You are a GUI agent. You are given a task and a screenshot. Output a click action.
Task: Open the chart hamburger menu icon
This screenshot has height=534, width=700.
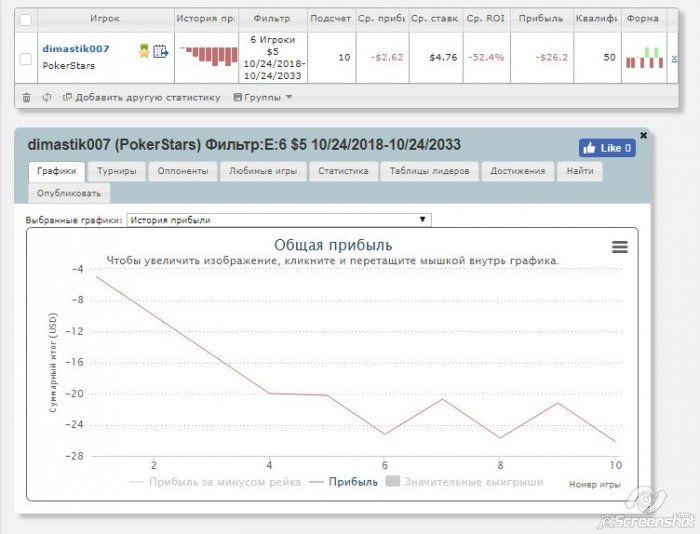click(620, 246)
